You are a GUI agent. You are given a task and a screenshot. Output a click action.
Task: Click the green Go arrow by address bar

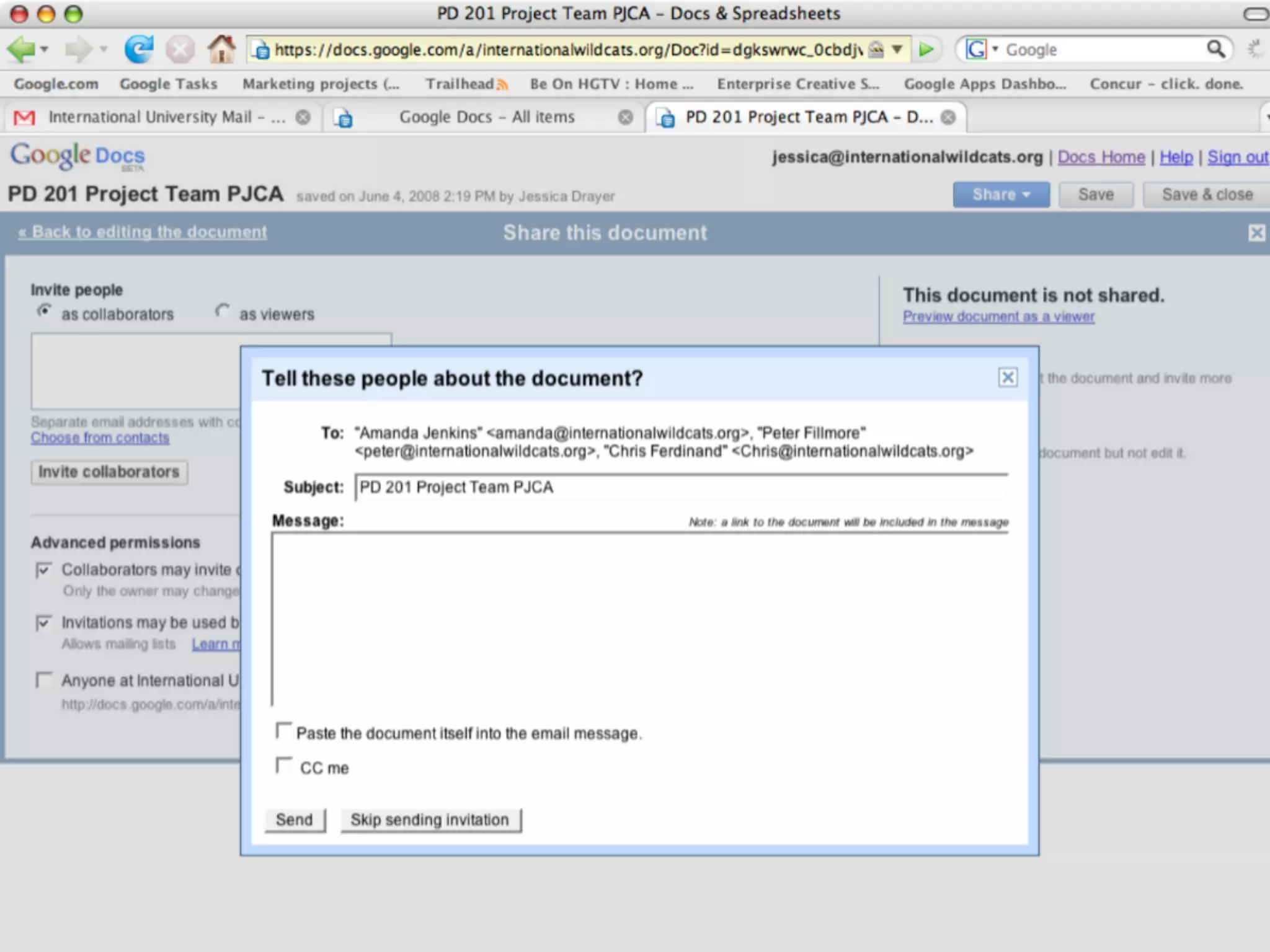pos(926,49)
